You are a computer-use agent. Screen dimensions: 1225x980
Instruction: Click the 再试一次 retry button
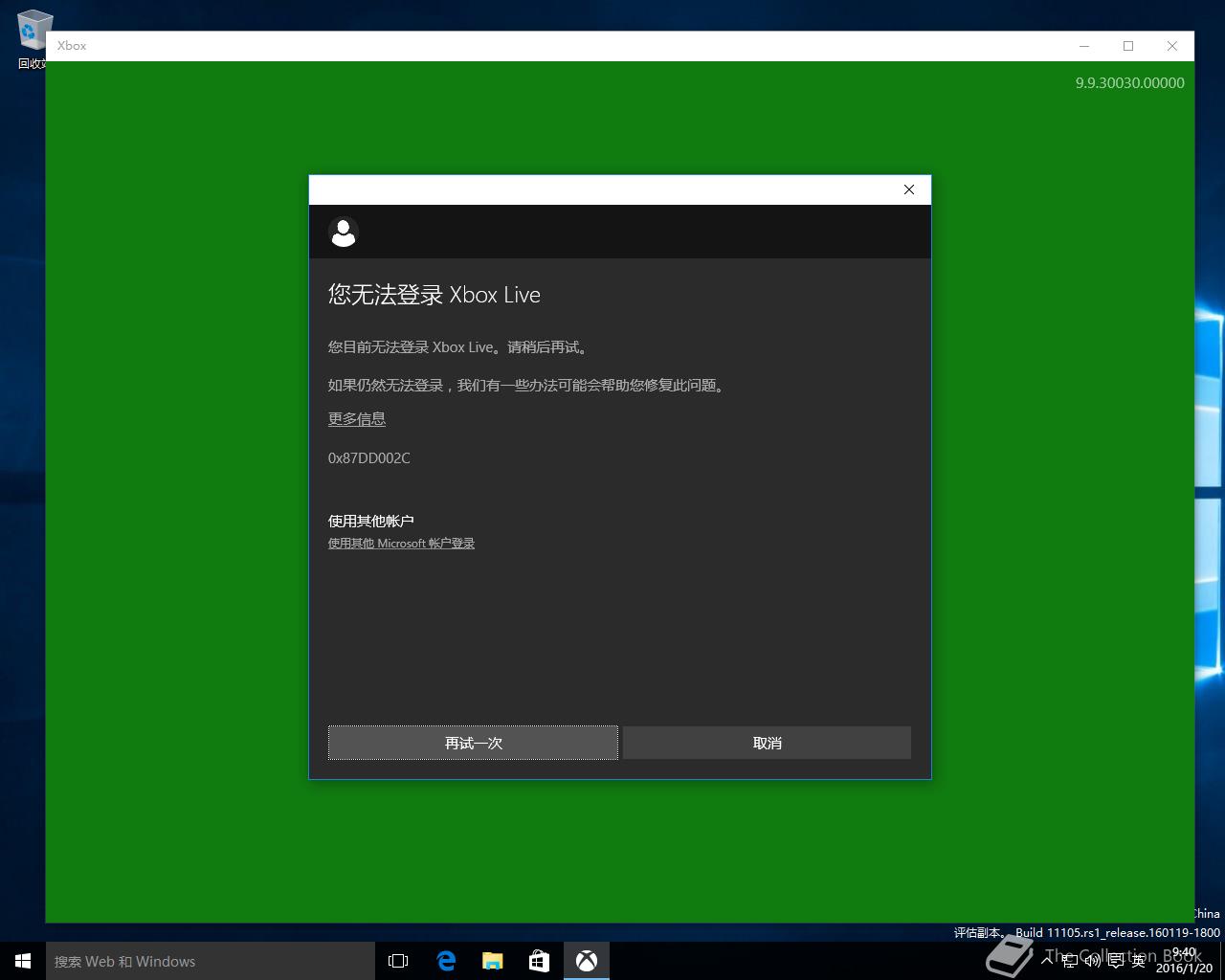pos(473,743)
